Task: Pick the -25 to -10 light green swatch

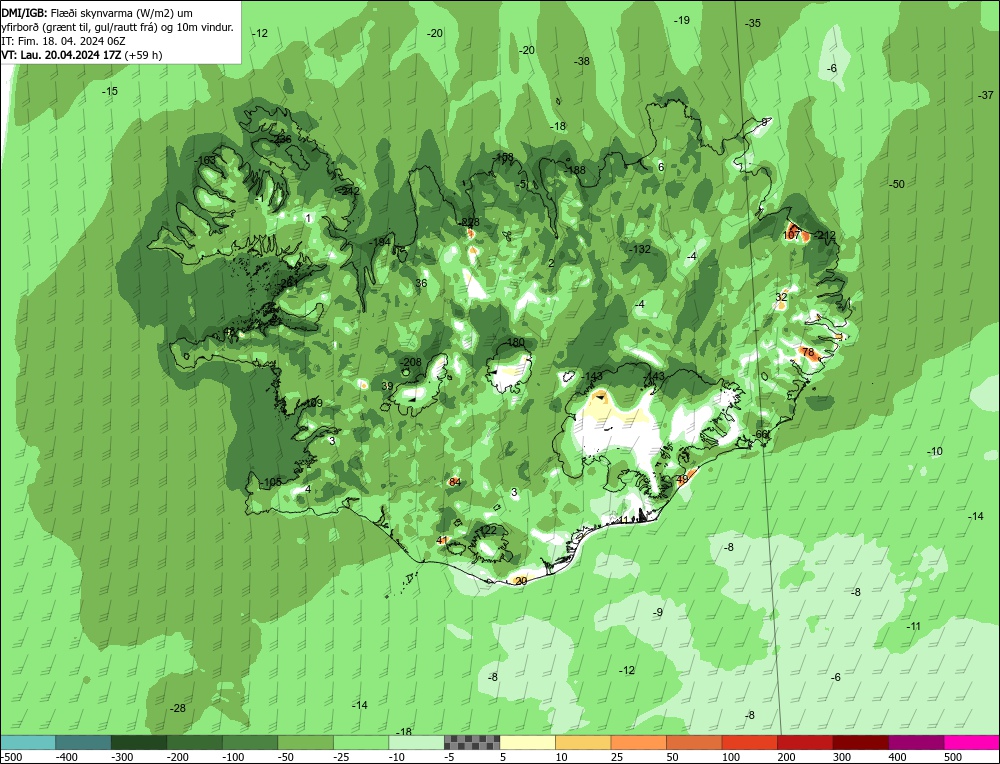Action: 361,742
